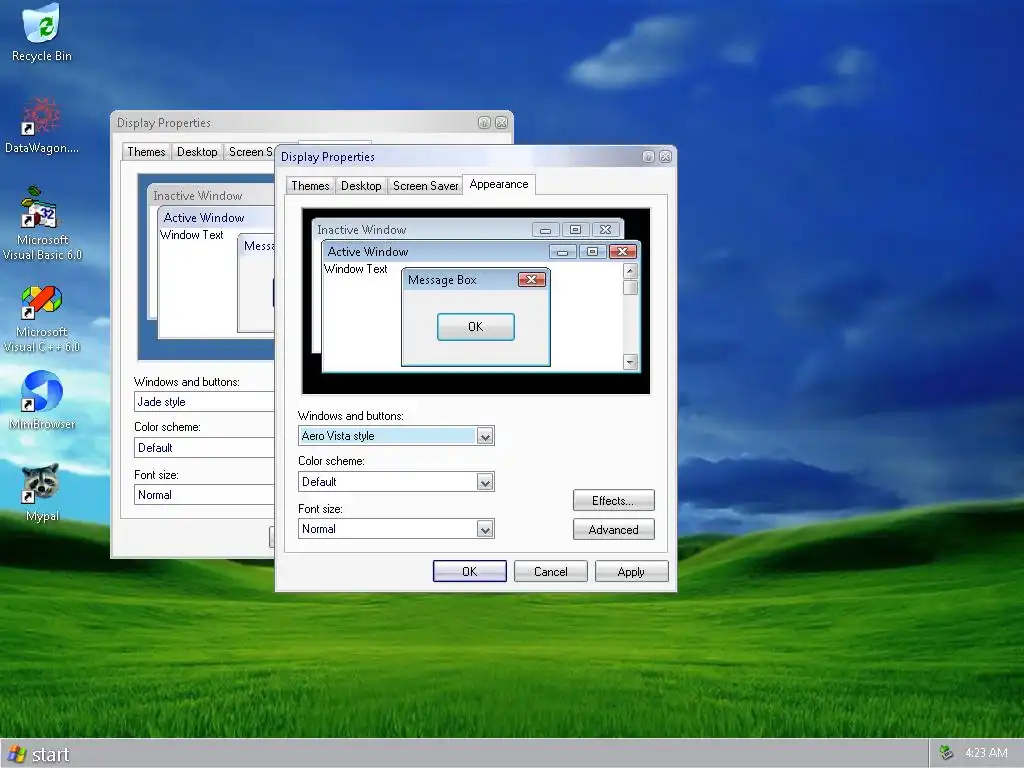Click the Apply button
1024x768 pixels.
631,571
